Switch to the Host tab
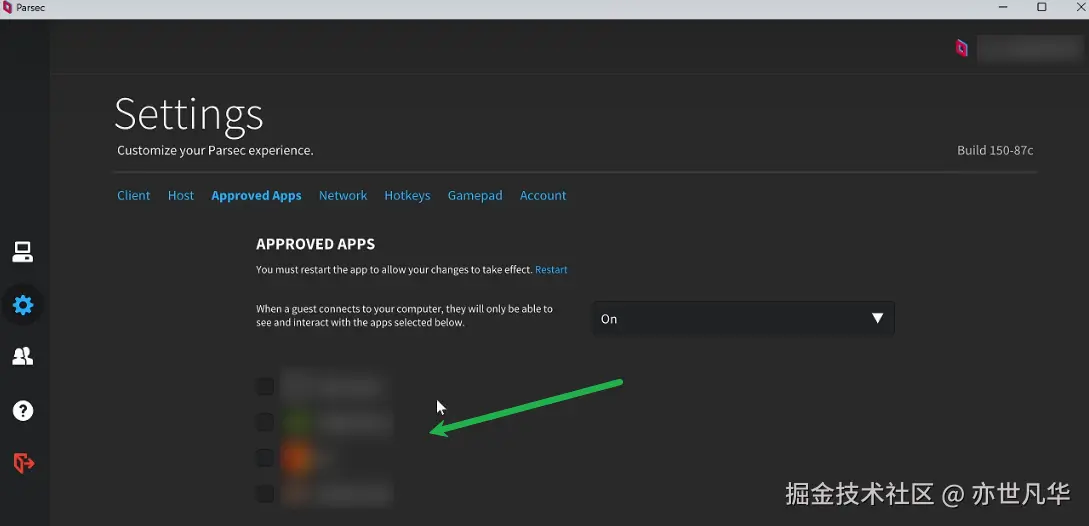Viewport: 1089px width, 526px height. (x=181, y=195)
